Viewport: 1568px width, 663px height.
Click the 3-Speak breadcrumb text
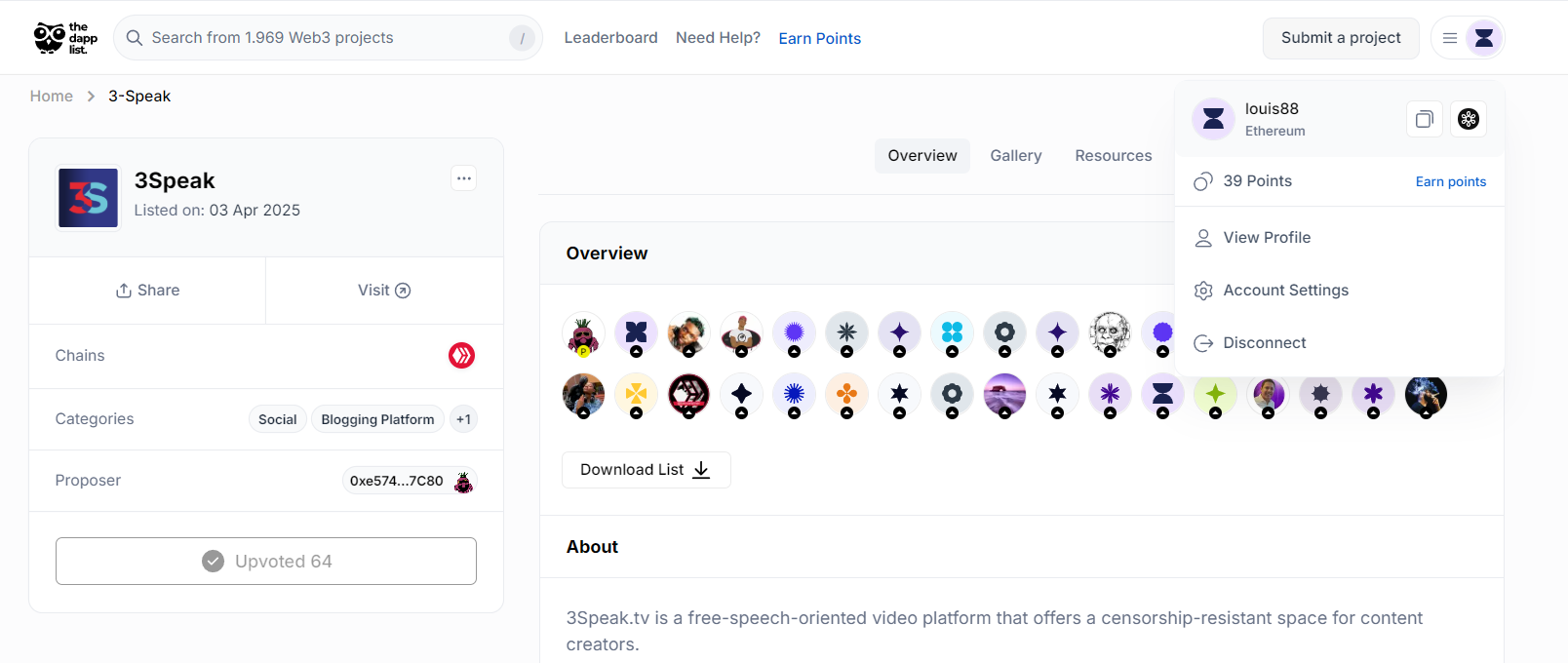[x=139, y=96]
